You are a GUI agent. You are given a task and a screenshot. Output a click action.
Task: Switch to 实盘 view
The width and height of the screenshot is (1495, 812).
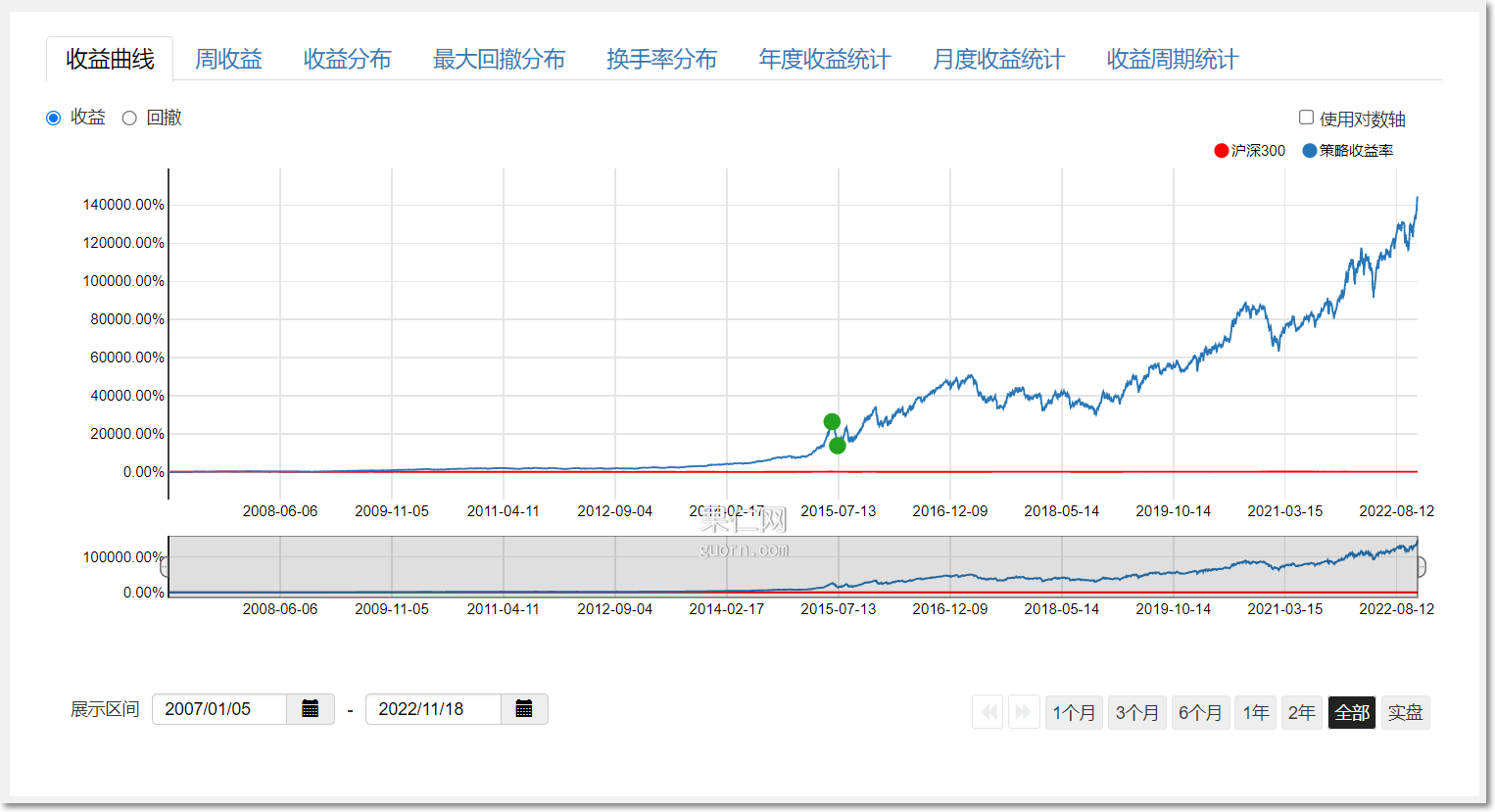(x=1405, y=712)
